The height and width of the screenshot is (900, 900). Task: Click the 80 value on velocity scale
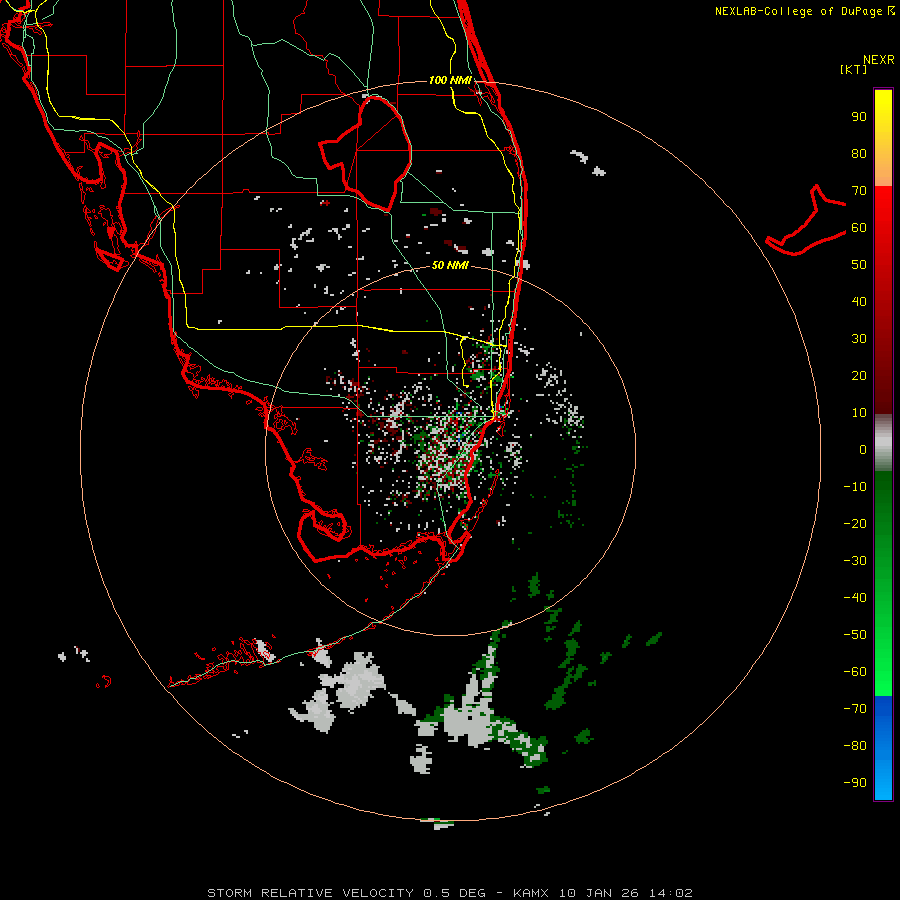(859, 153)
